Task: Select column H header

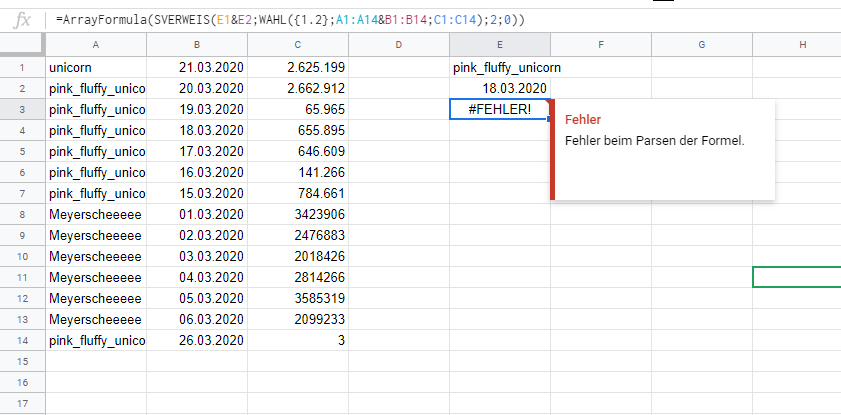Action: pos(797,45)
